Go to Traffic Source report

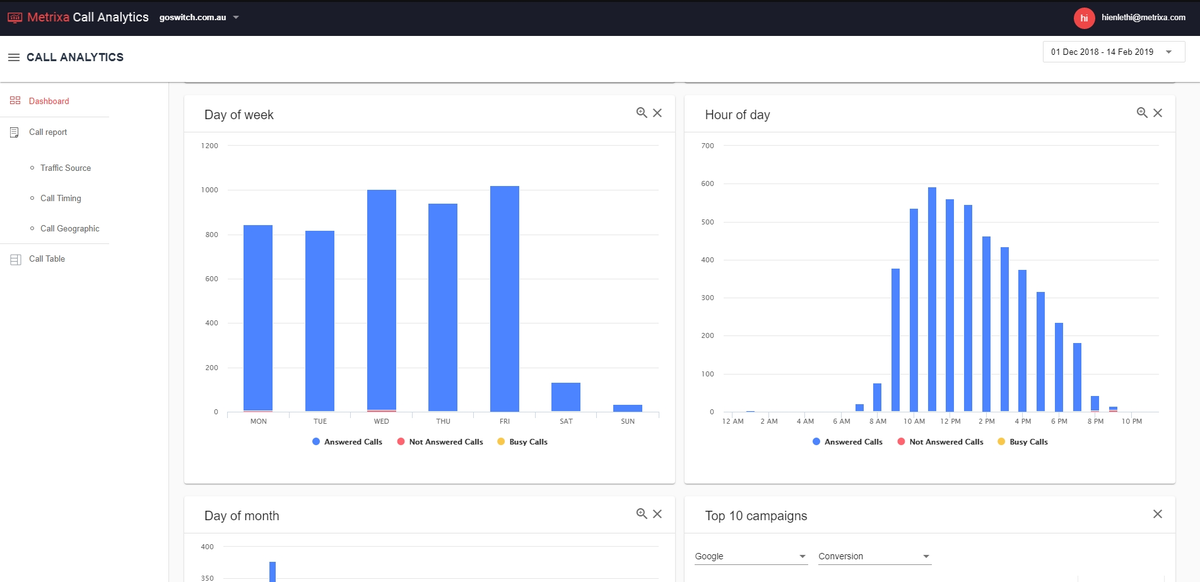(66, 168)
